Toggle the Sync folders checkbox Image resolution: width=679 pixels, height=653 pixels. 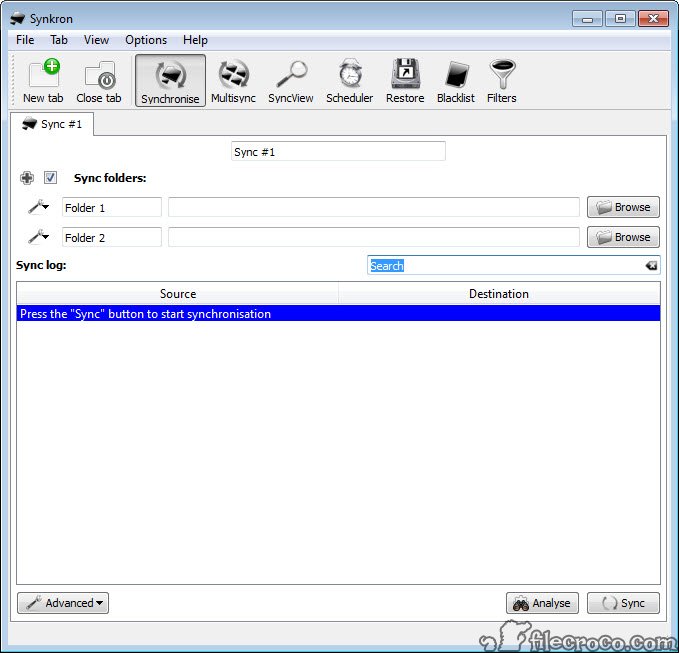pos(50,178)
